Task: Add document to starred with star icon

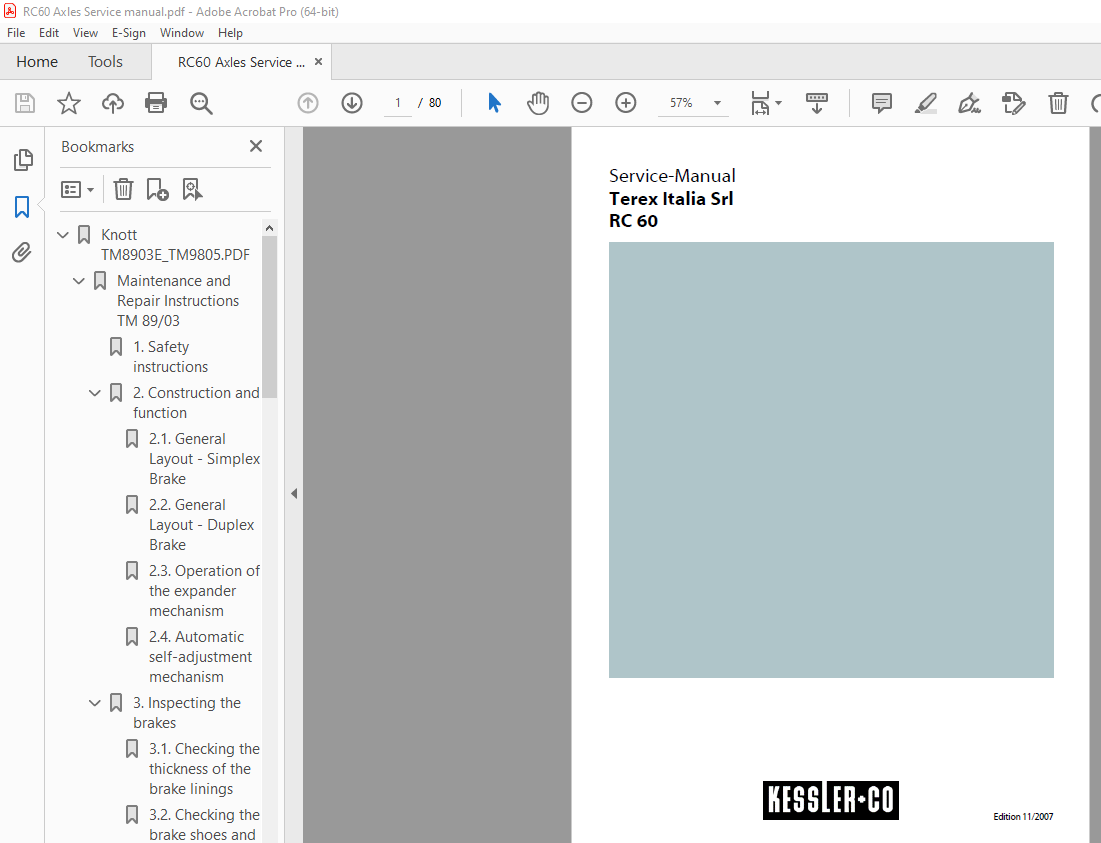Action: point(69,103)
